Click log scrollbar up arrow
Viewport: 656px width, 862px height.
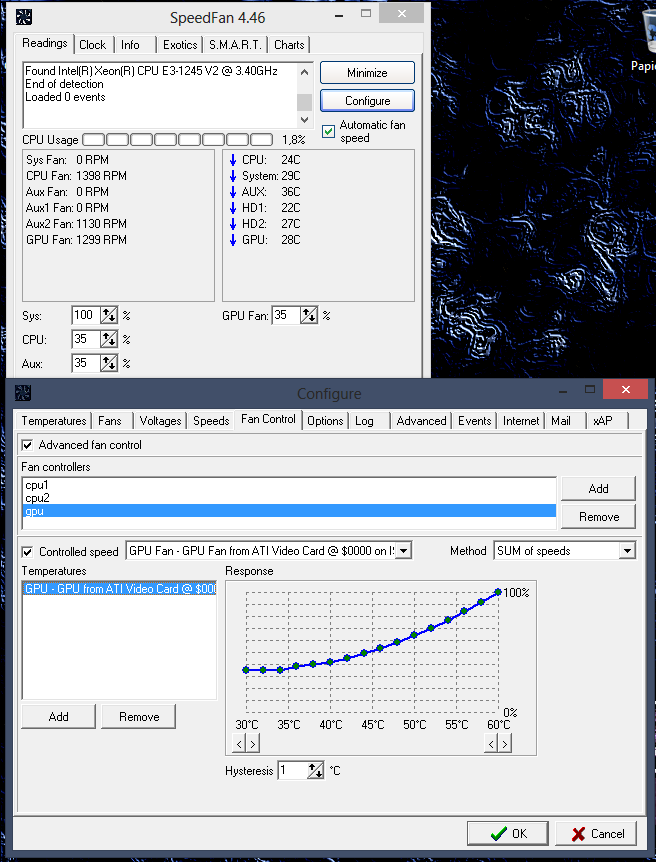click(x=305, y=71)
